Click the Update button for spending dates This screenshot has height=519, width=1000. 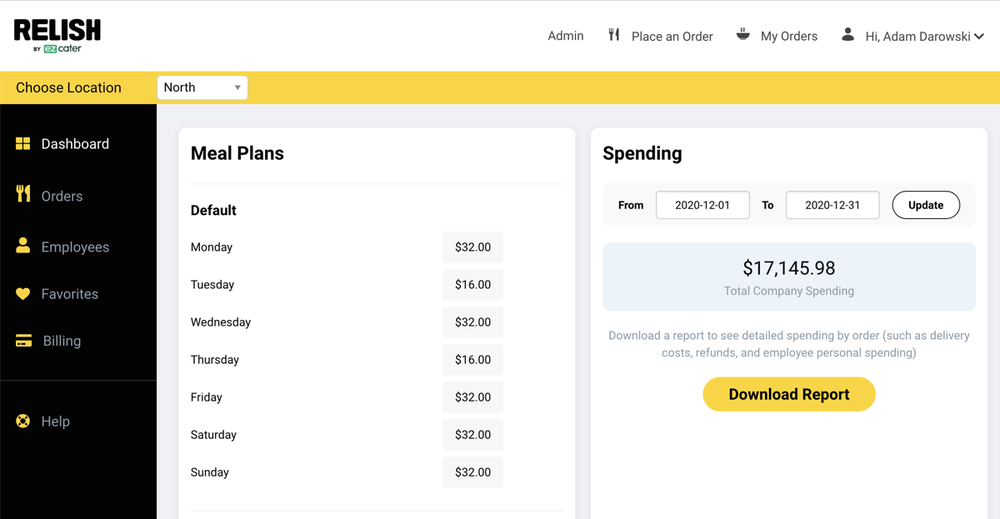tap(925, 205)
